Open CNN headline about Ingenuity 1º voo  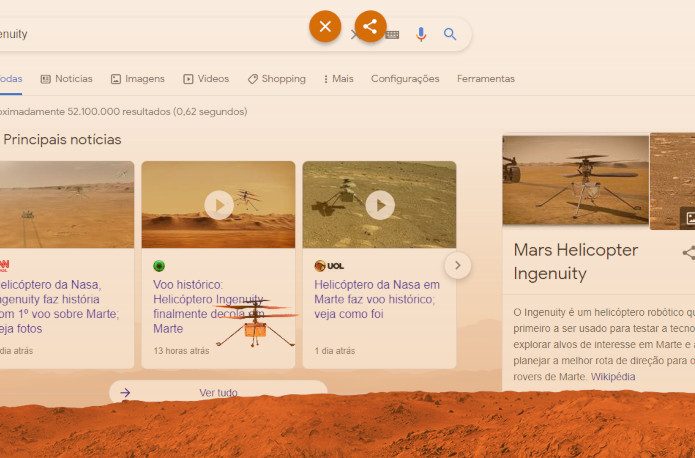[59, 306]
